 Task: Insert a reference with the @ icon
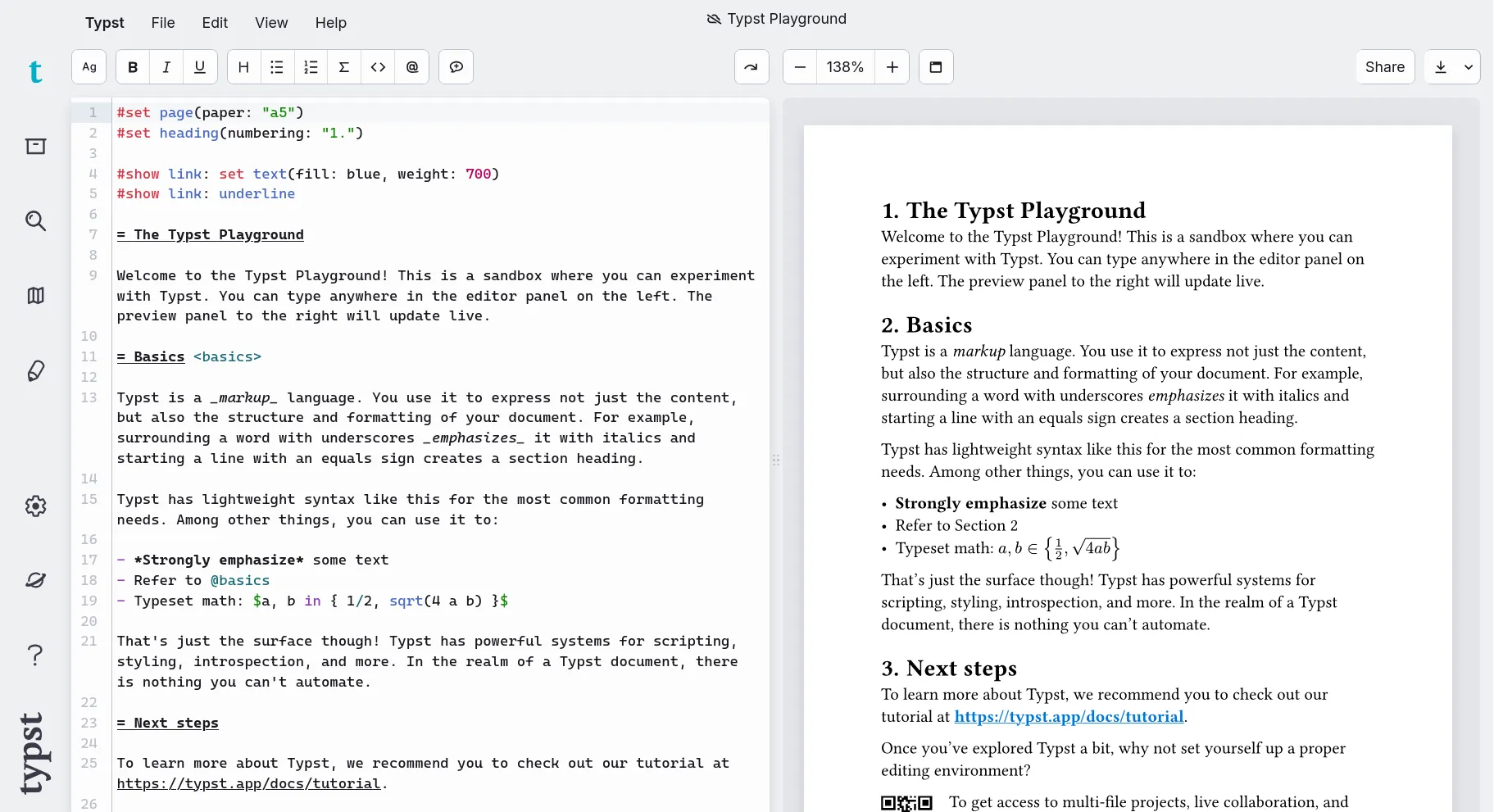(x=412, y=67)
